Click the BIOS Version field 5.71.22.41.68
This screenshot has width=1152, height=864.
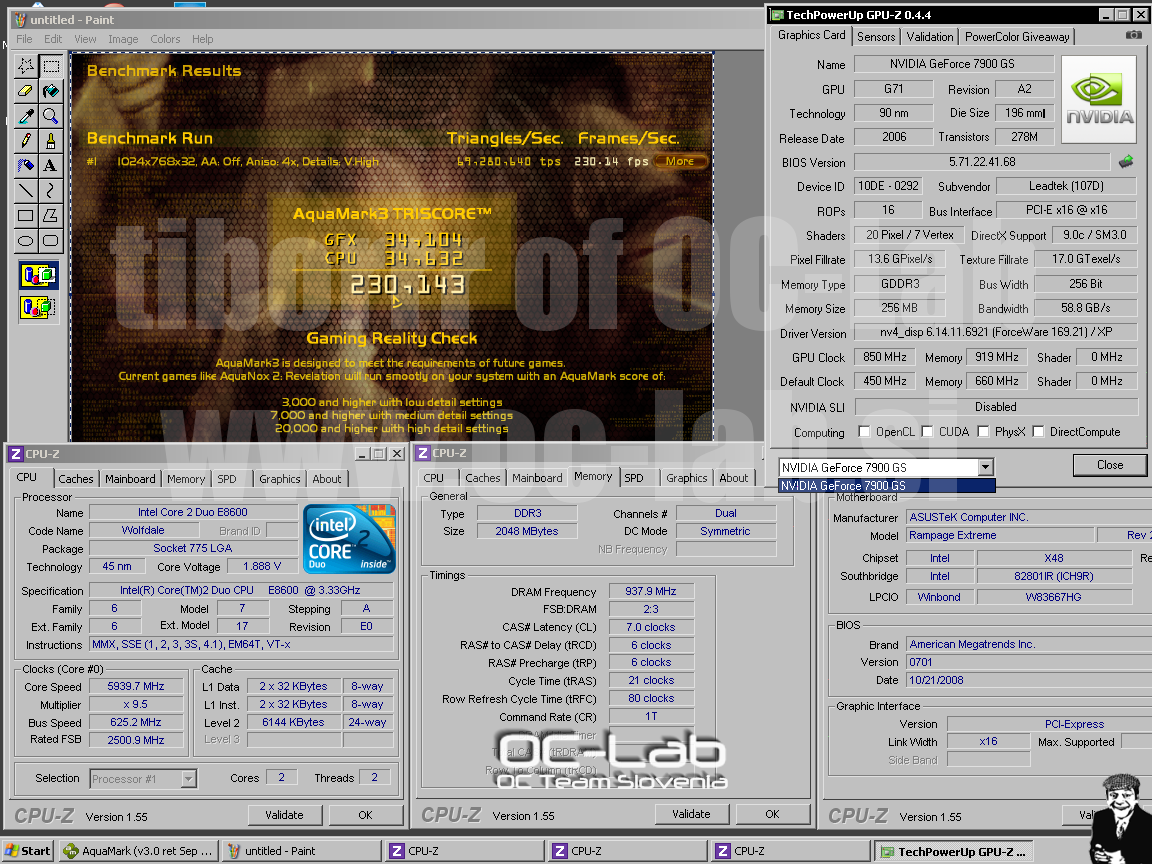coord(982,162)
